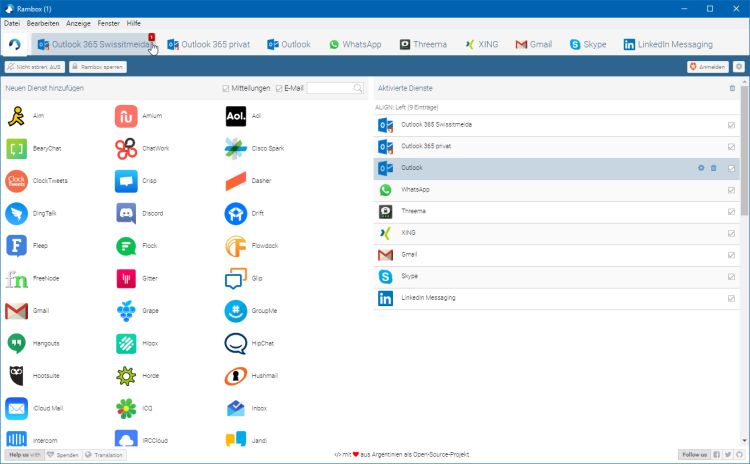Delete the Outlook service via trash icon

click(714, 168)
